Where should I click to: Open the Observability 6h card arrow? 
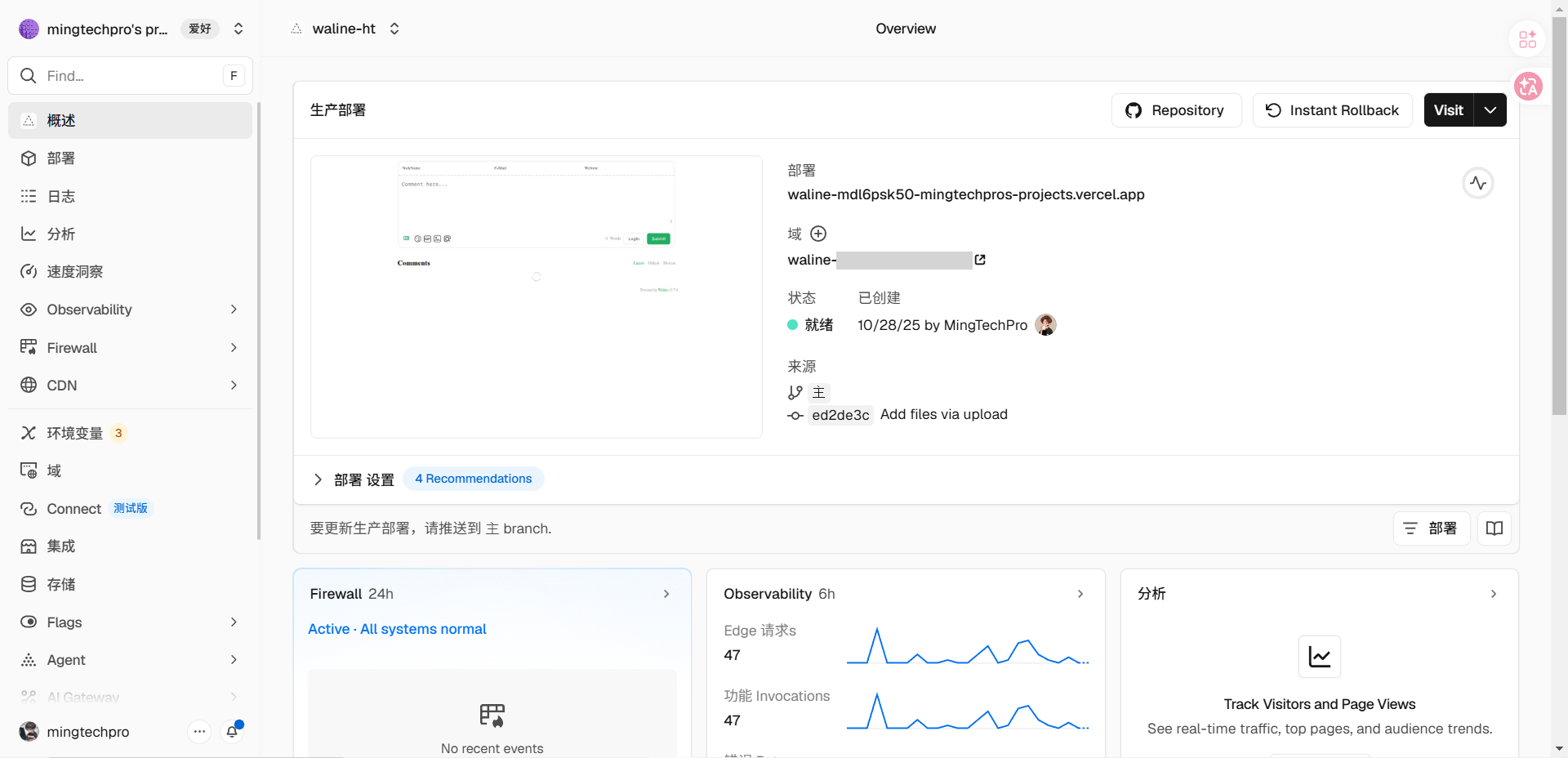[1080, 594]
